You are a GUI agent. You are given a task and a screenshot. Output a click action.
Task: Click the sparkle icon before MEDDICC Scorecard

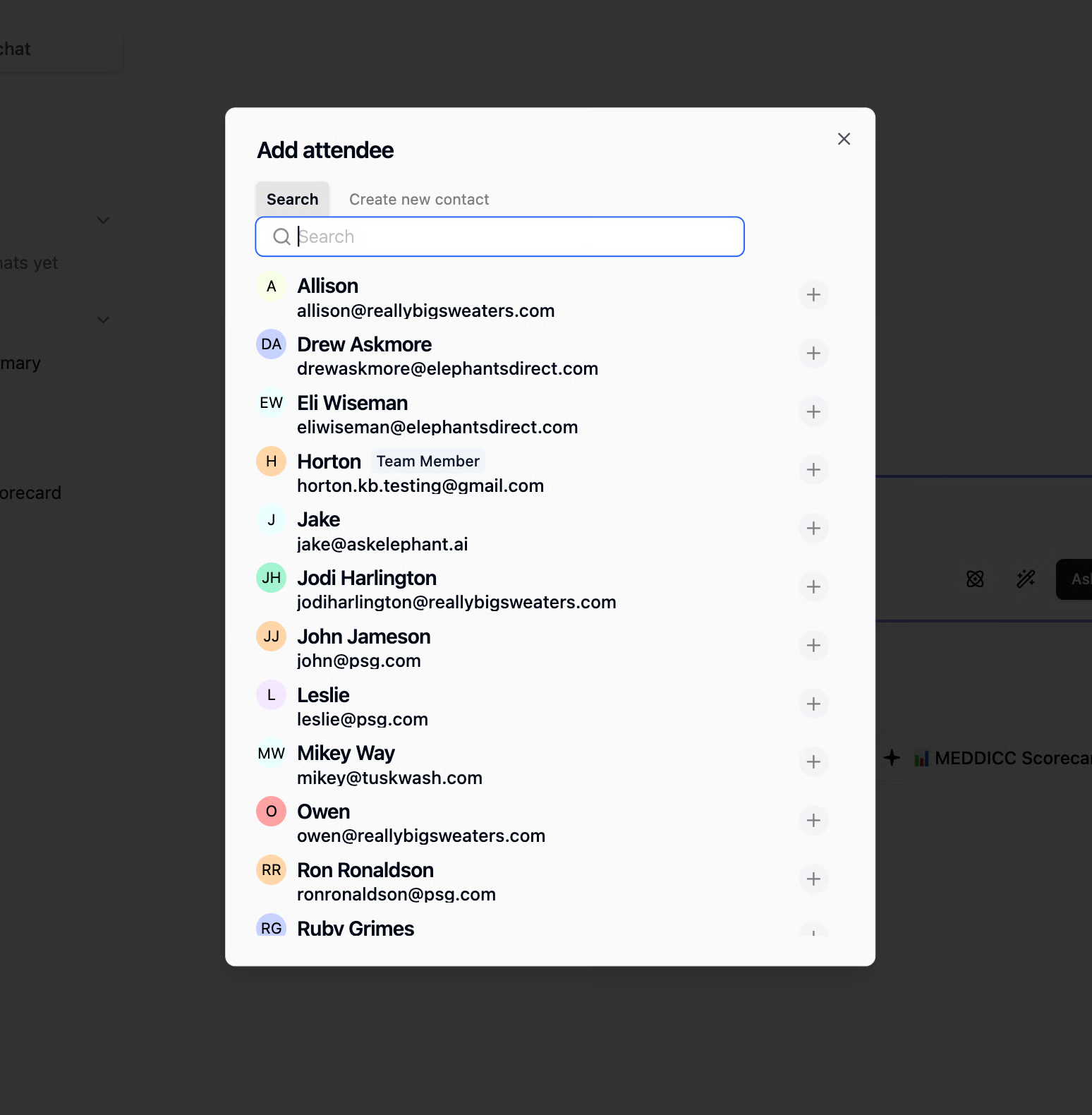point(892,758)
